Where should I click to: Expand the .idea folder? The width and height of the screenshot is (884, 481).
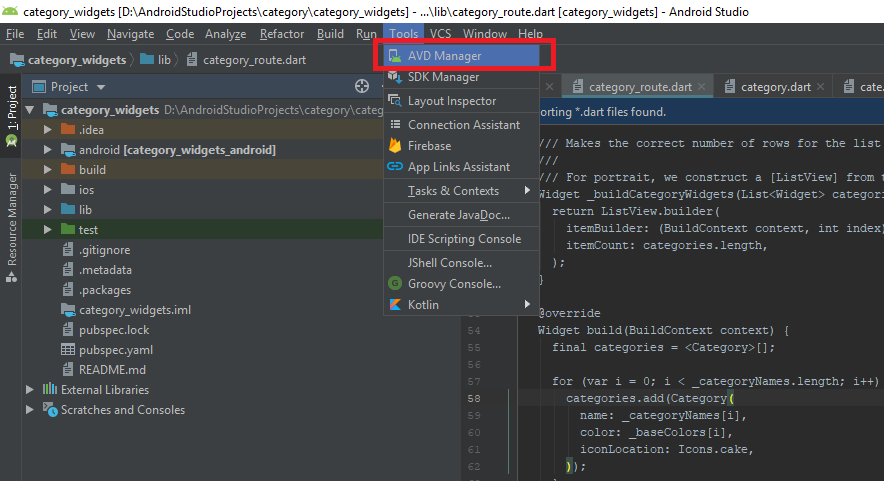(47, 130)
